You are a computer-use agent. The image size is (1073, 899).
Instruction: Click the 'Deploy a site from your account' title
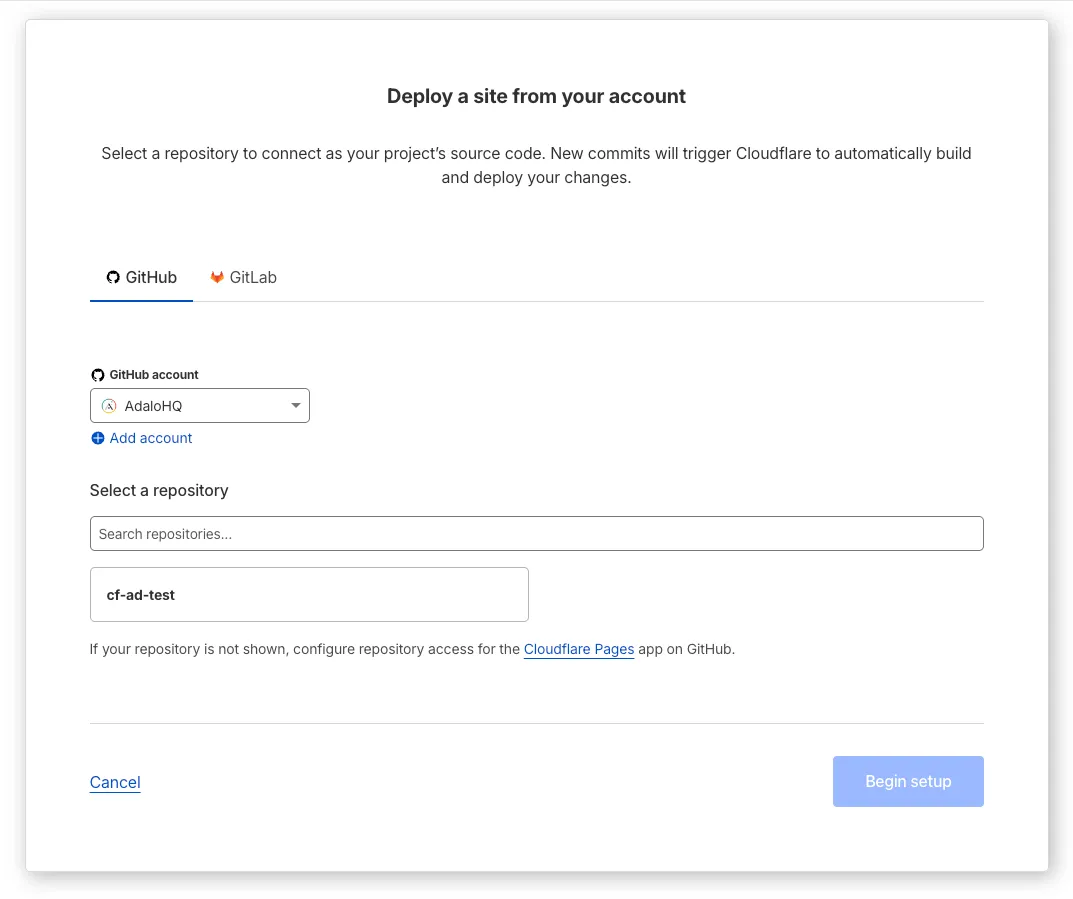coord(536,96)
